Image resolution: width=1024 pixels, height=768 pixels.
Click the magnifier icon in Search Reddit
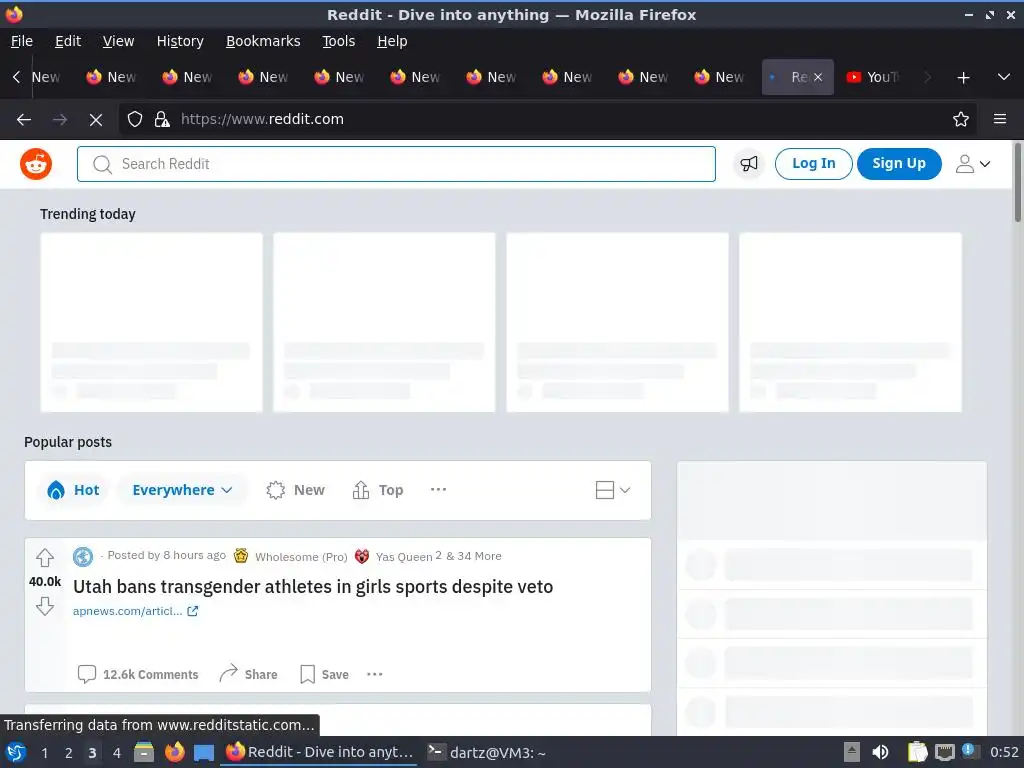point(102,164)
